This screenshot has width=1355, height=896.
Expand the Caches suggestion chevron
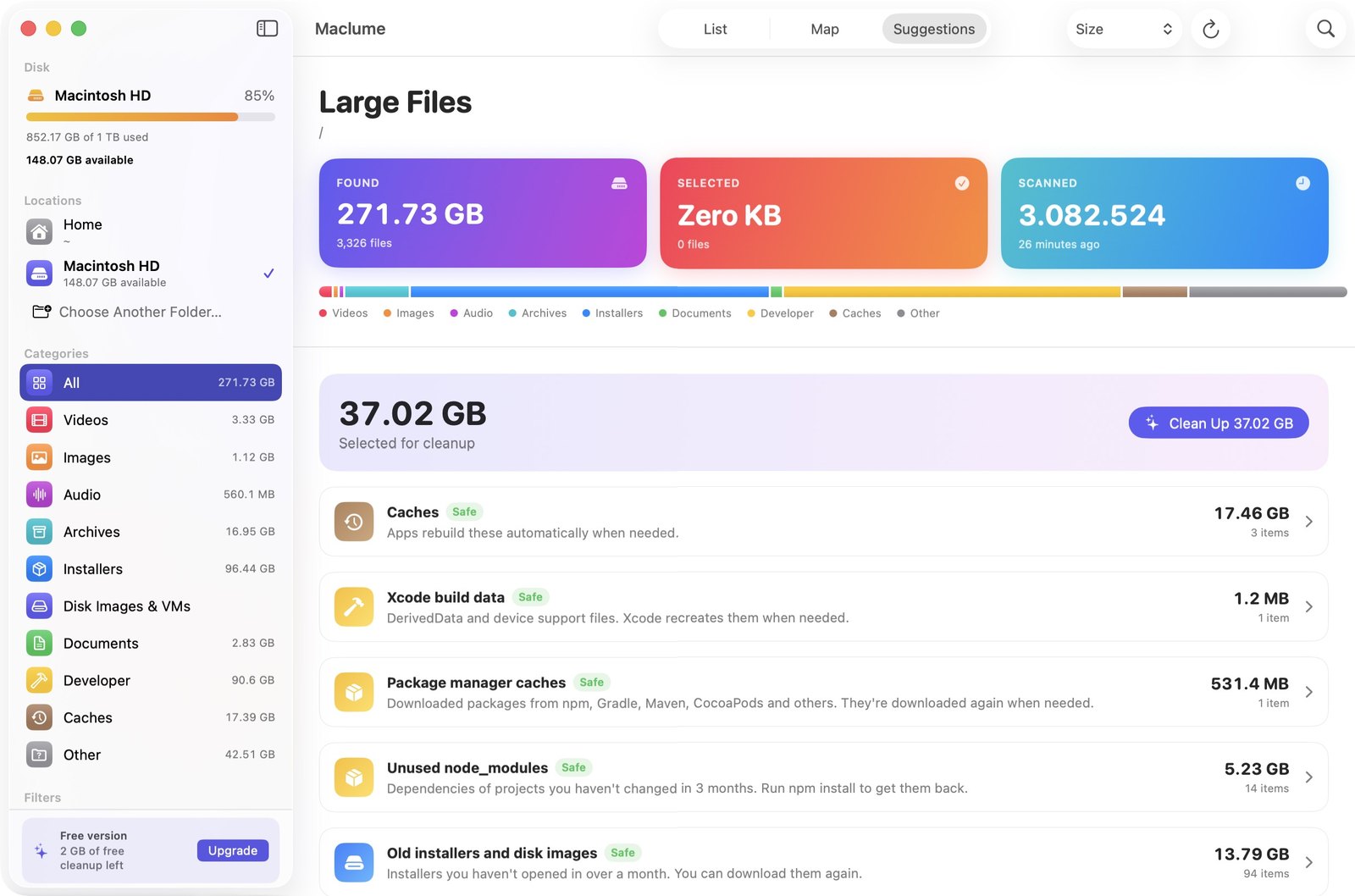(1309, 522)
